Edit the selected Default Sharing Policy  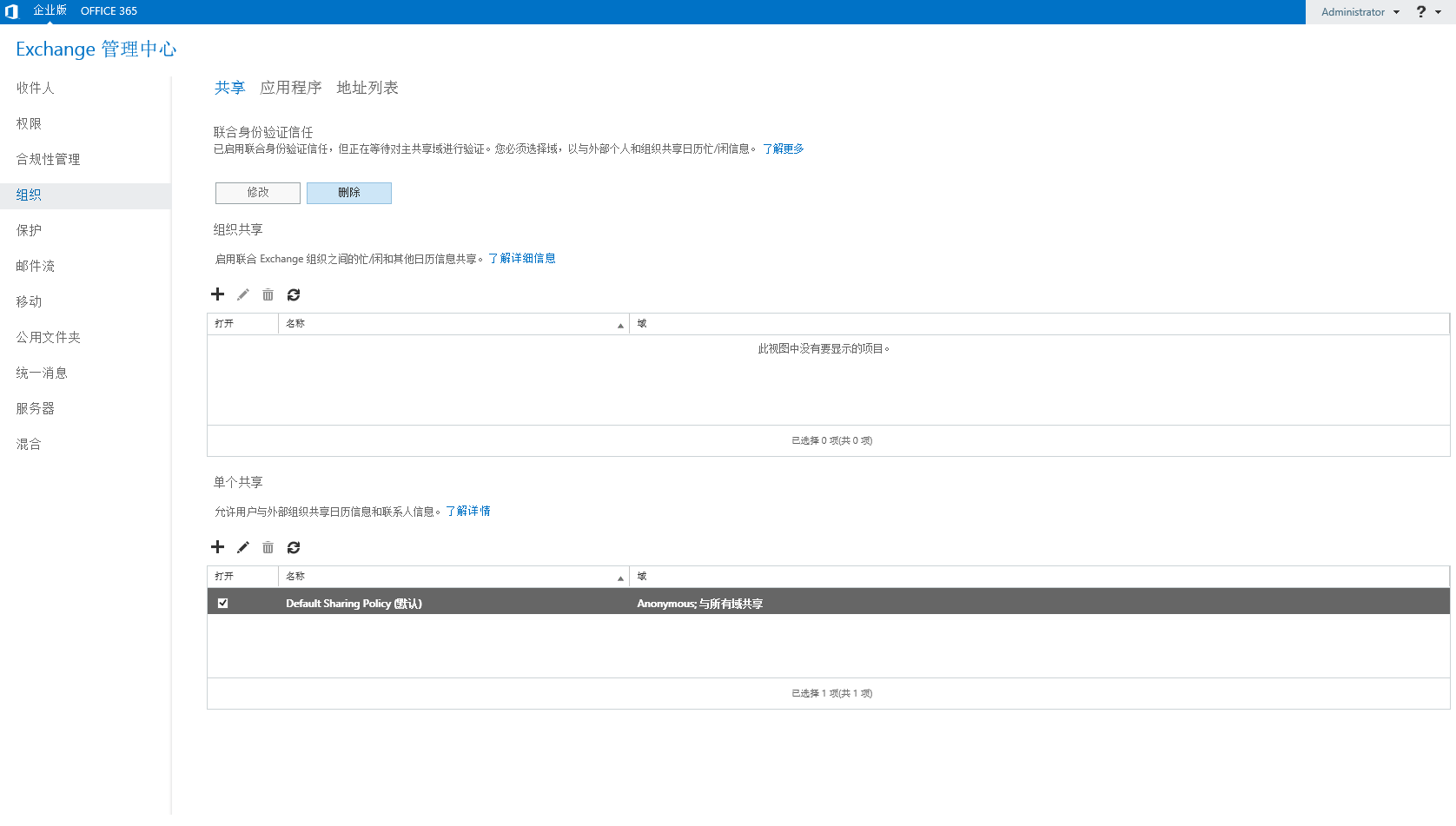(243, 547)
